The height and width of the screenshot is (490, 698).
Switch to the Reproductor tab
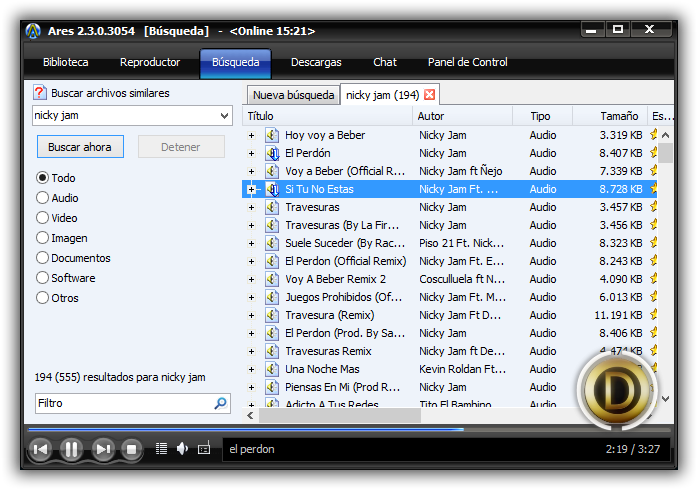click(150, 62)
